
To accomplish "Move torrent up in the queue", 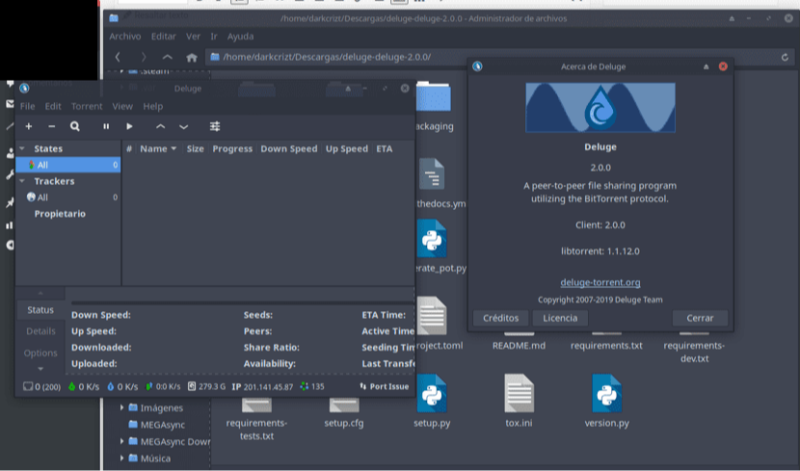I will pyautogui.click(x=160, y=127).
